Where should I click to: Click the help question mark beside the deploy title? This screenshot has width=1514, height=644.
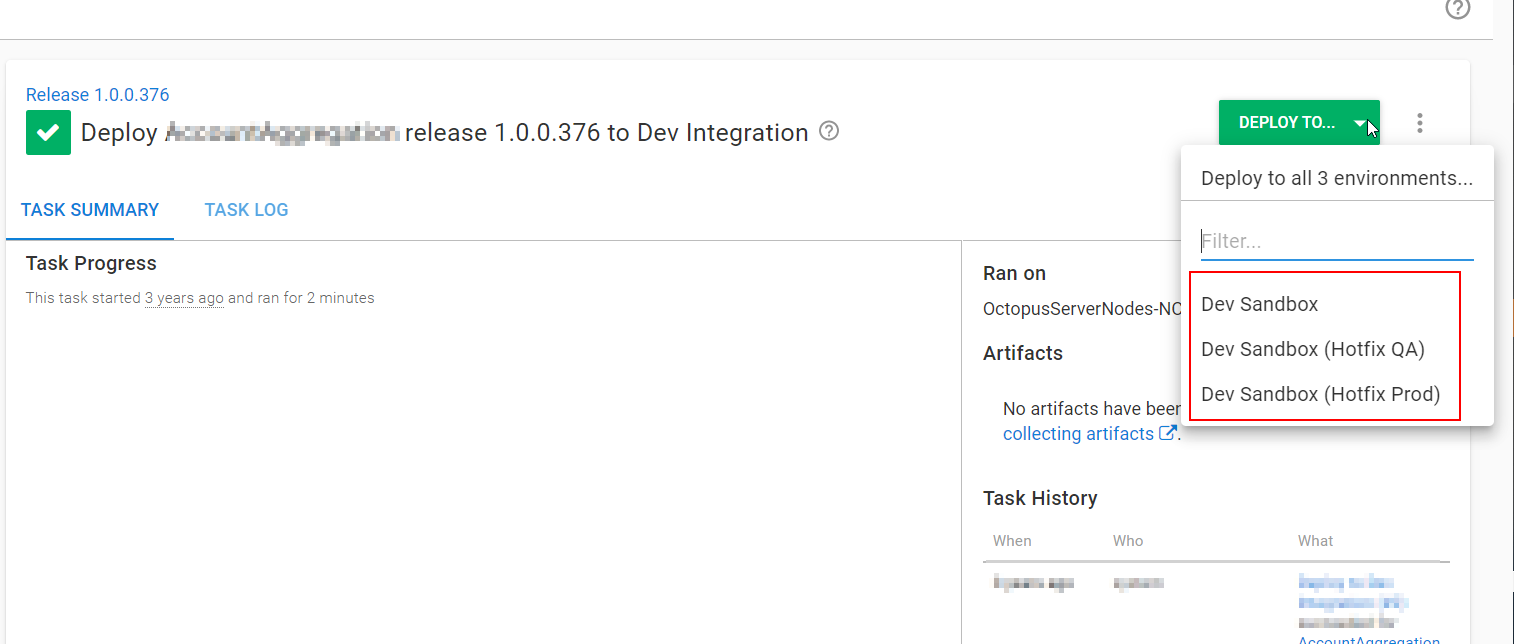(827, 131)
